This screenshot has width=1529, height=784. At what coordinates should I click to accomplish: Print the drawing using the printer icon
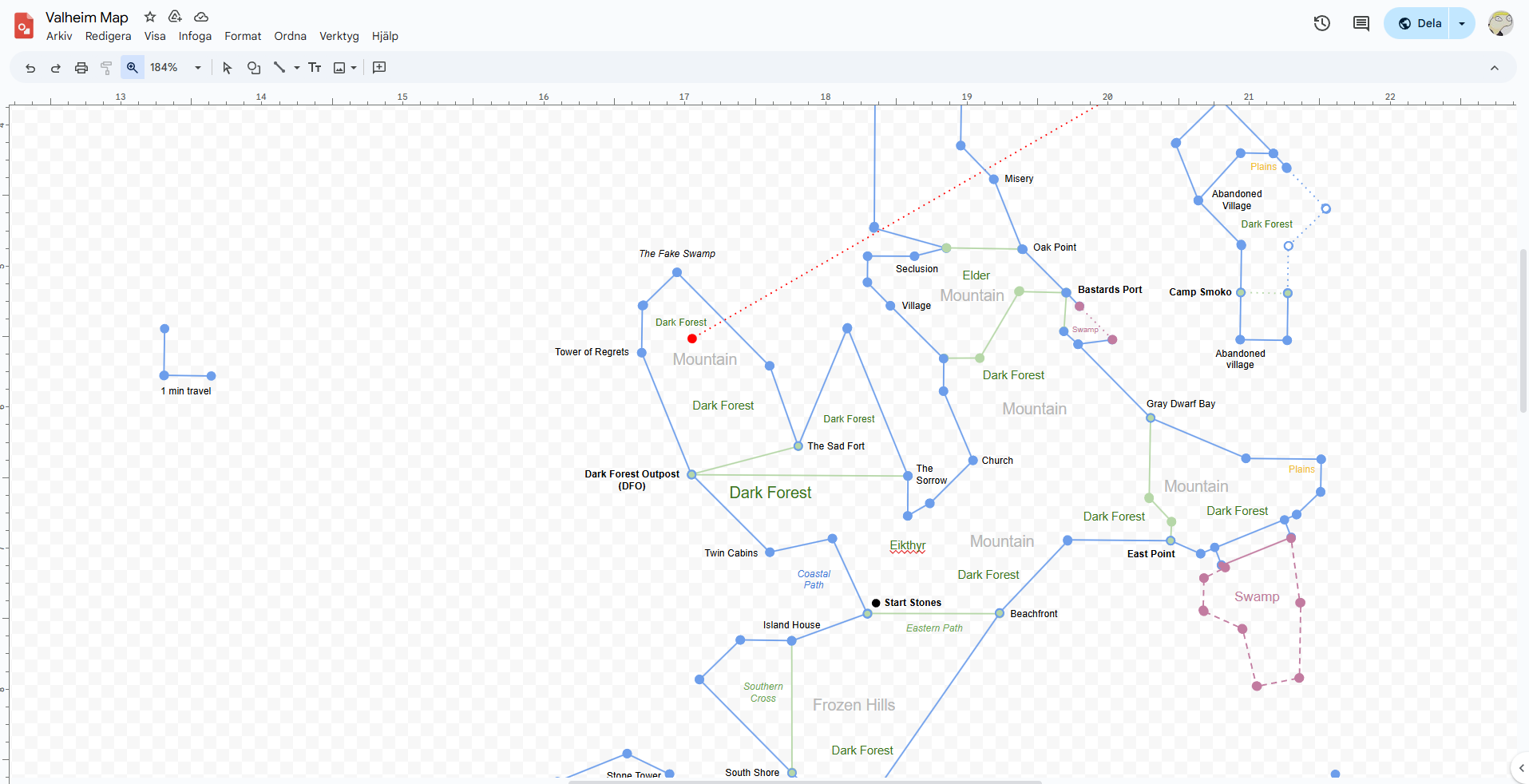[81, 68]
